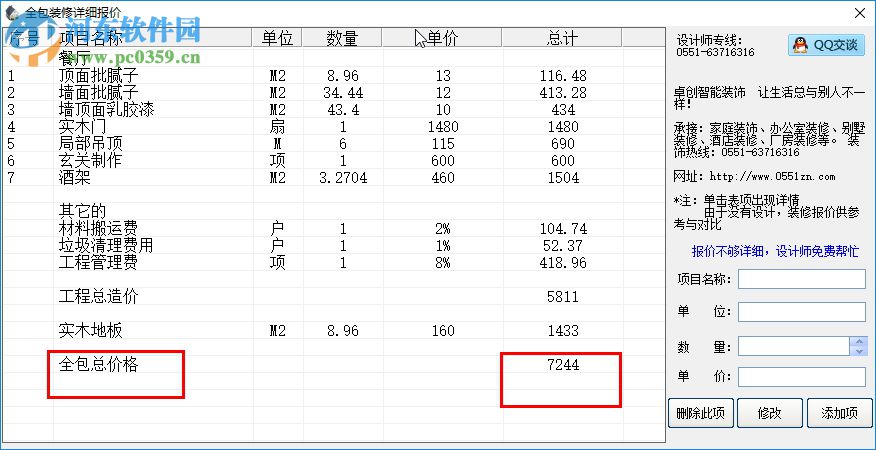Click the 单价 column header
Viewport: 876px width, 450px height.
(x=442, y=38)
